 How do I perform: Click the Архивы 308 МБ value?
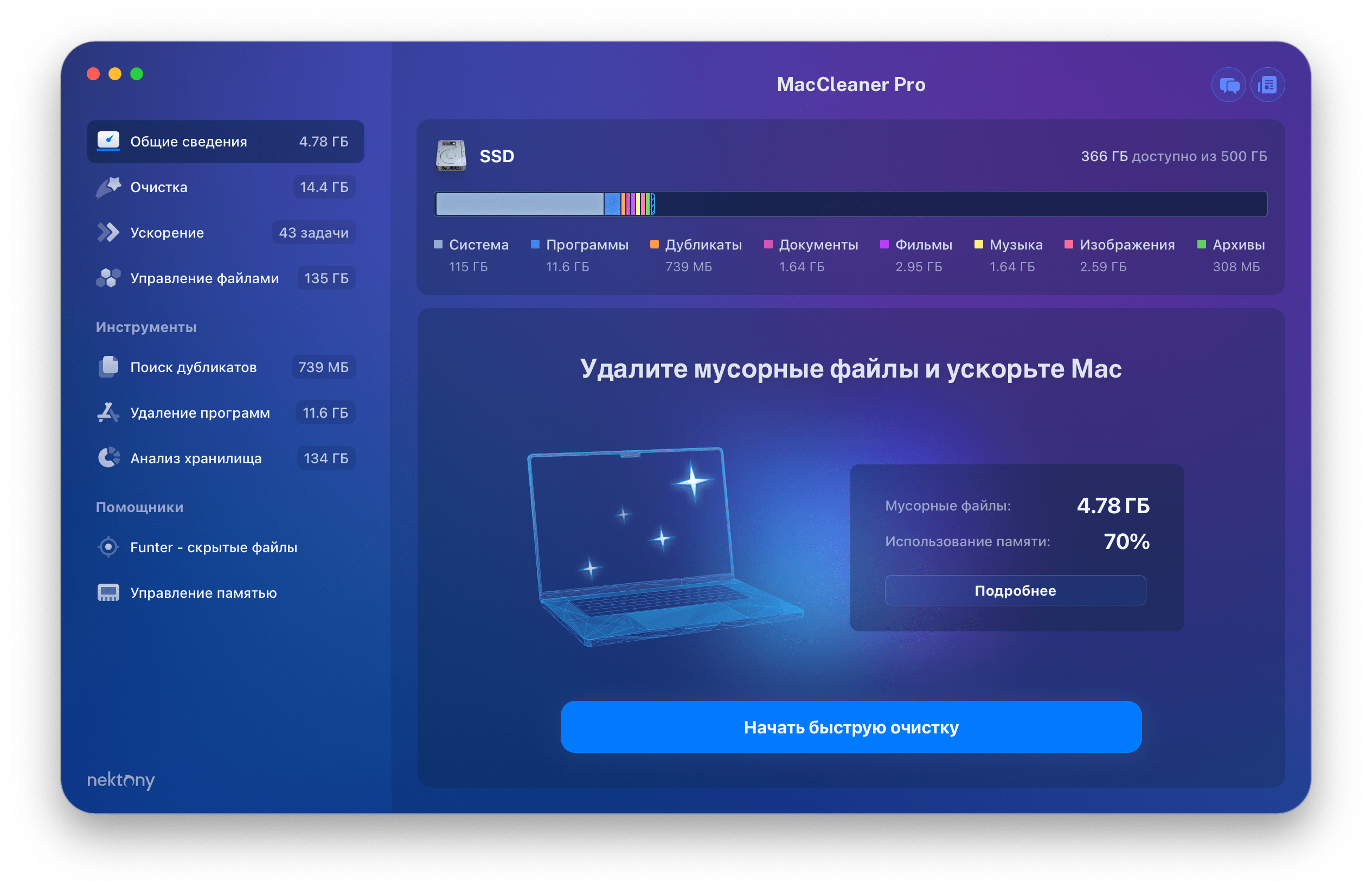click(1236, 266)
